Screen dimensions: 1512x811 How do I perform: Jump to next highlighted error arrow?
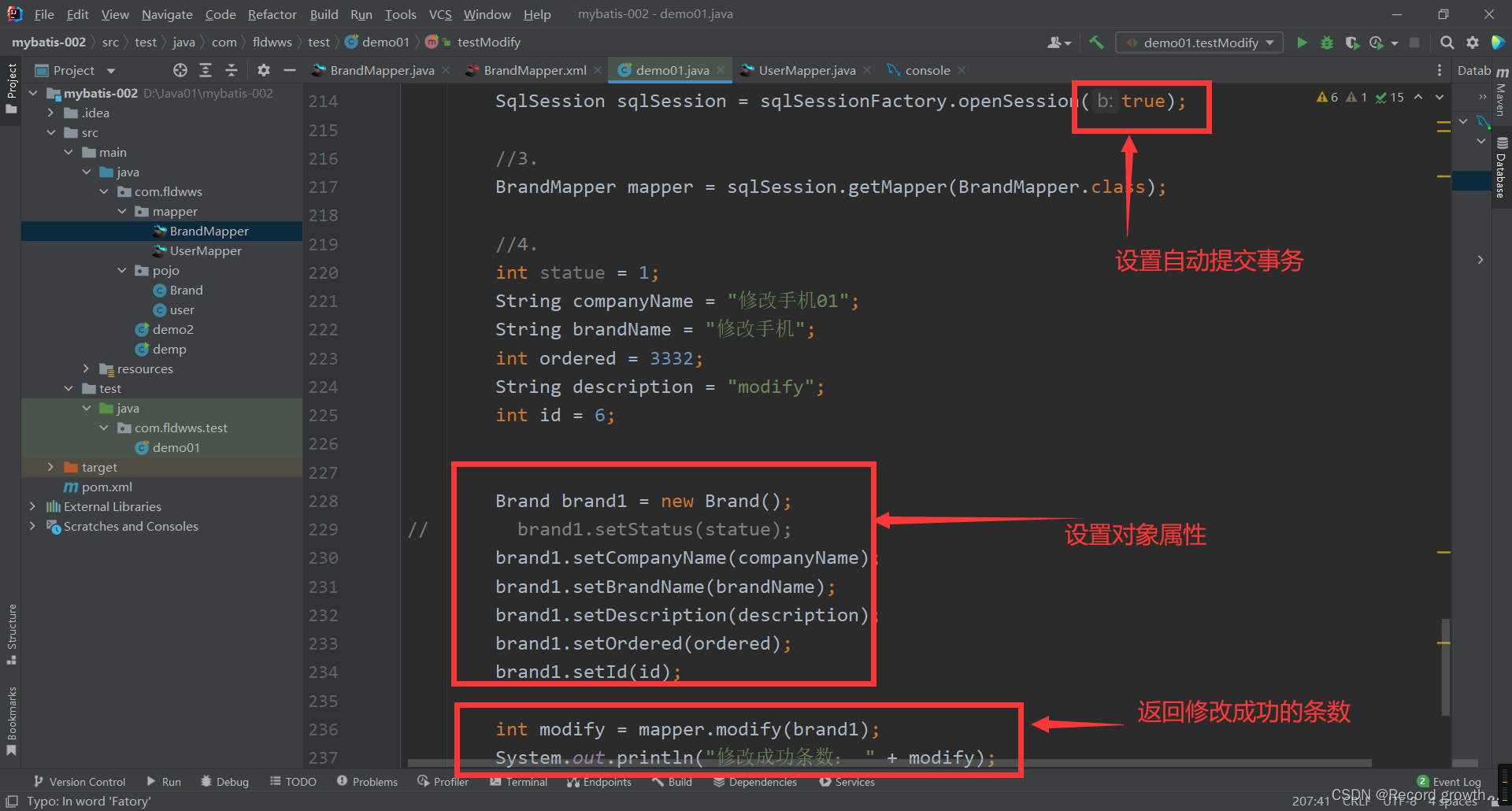coord(1440,97)
